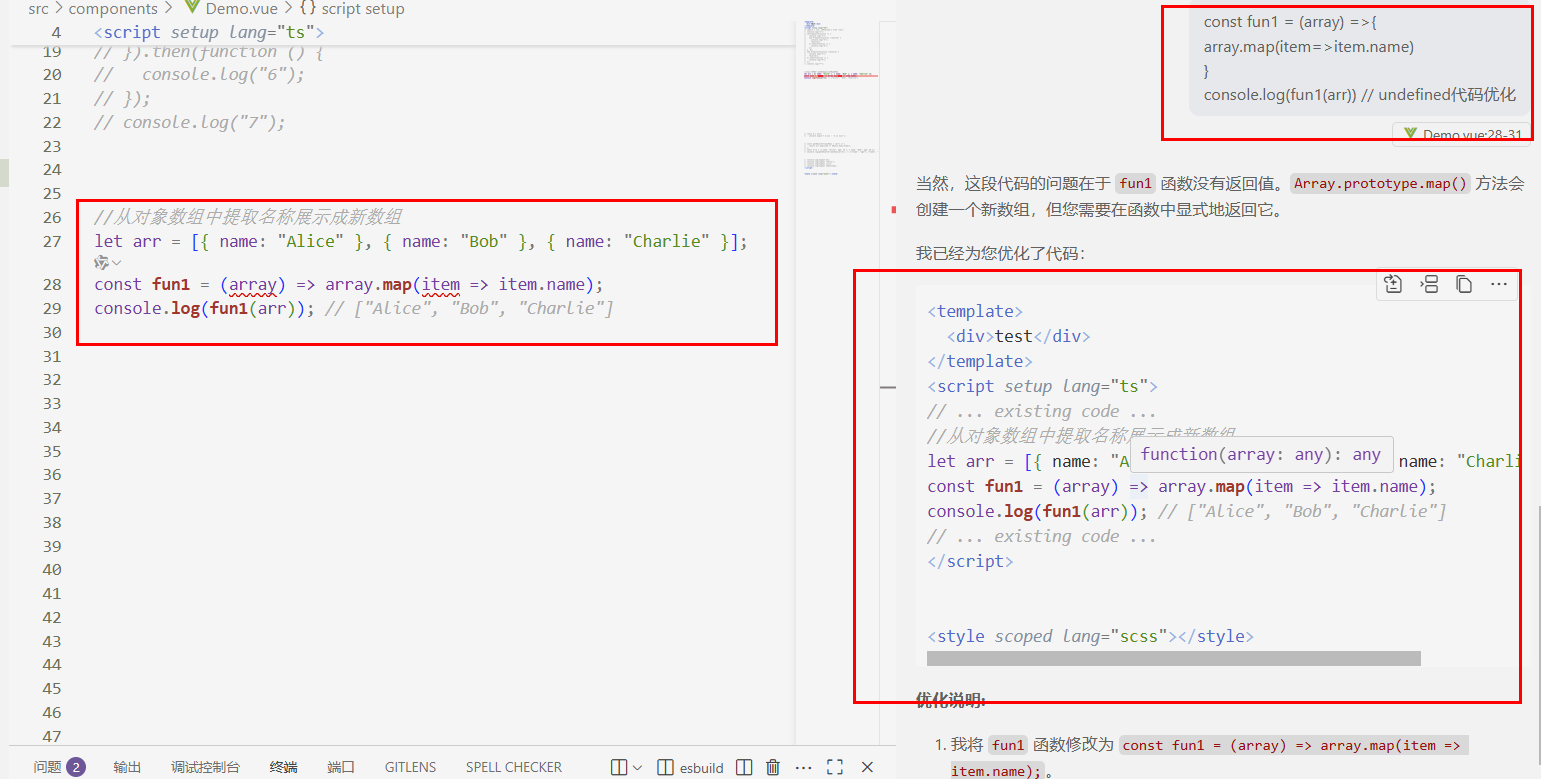Image resolution: width=1541 pixels, height=779 pixels.
Task: Close the bottom panel
Action: tap(867, 767)
